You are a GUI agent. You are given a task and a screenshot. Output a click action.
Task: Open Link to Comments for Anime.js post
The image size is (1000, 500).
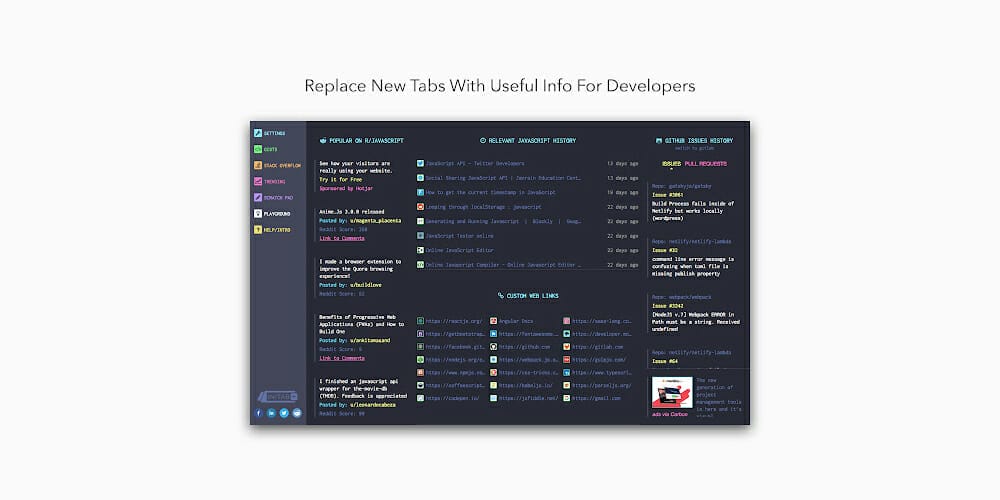click(x=342, y=238)
